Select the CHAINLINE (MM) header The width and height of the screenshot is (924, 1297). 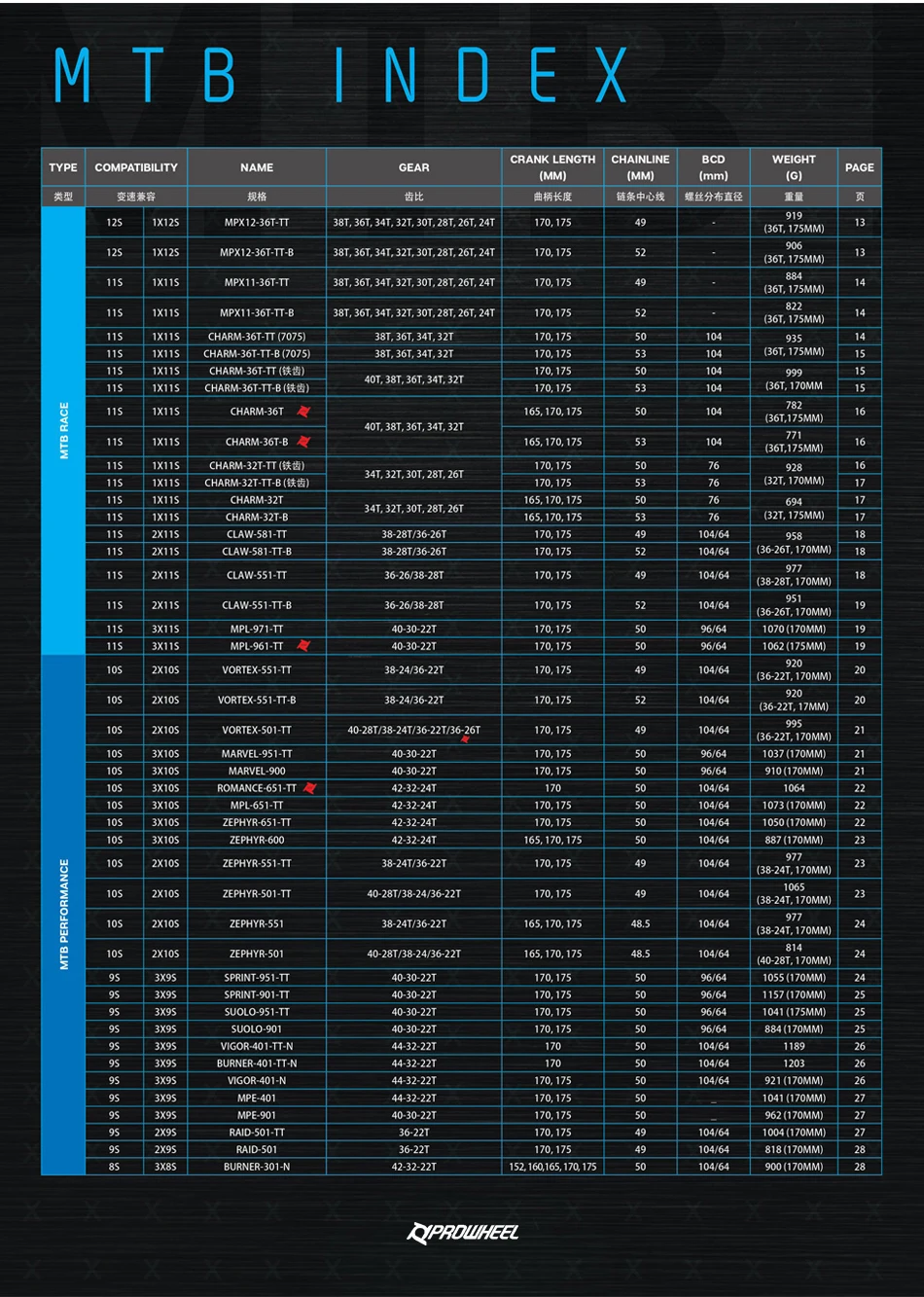(x=640, y=167)
